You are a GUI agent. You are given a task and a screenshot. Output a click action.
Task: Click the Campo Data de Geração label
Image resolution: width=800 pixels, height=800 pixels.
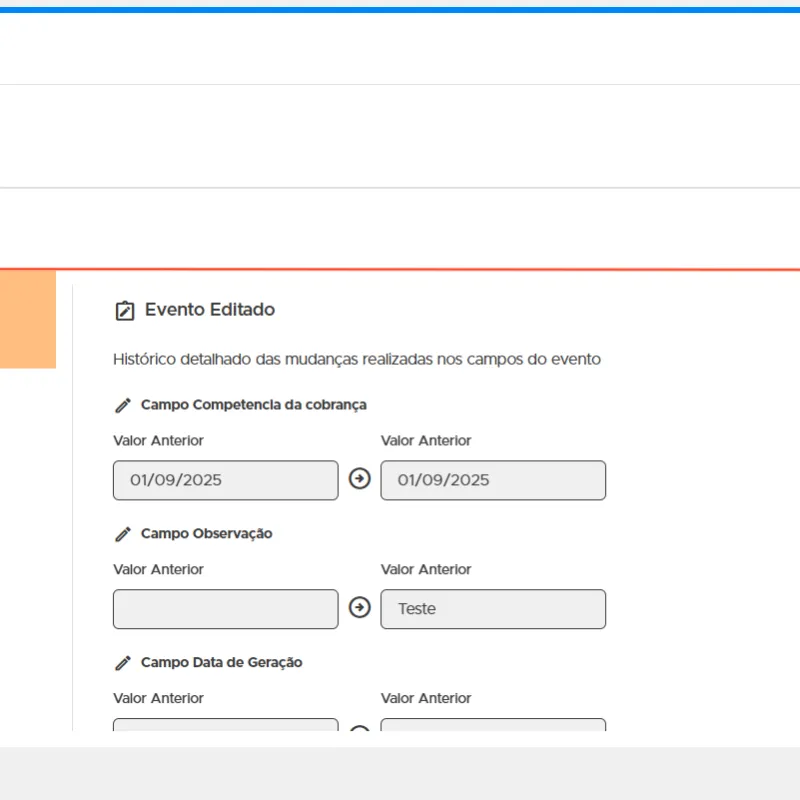[x=221, y=663]
